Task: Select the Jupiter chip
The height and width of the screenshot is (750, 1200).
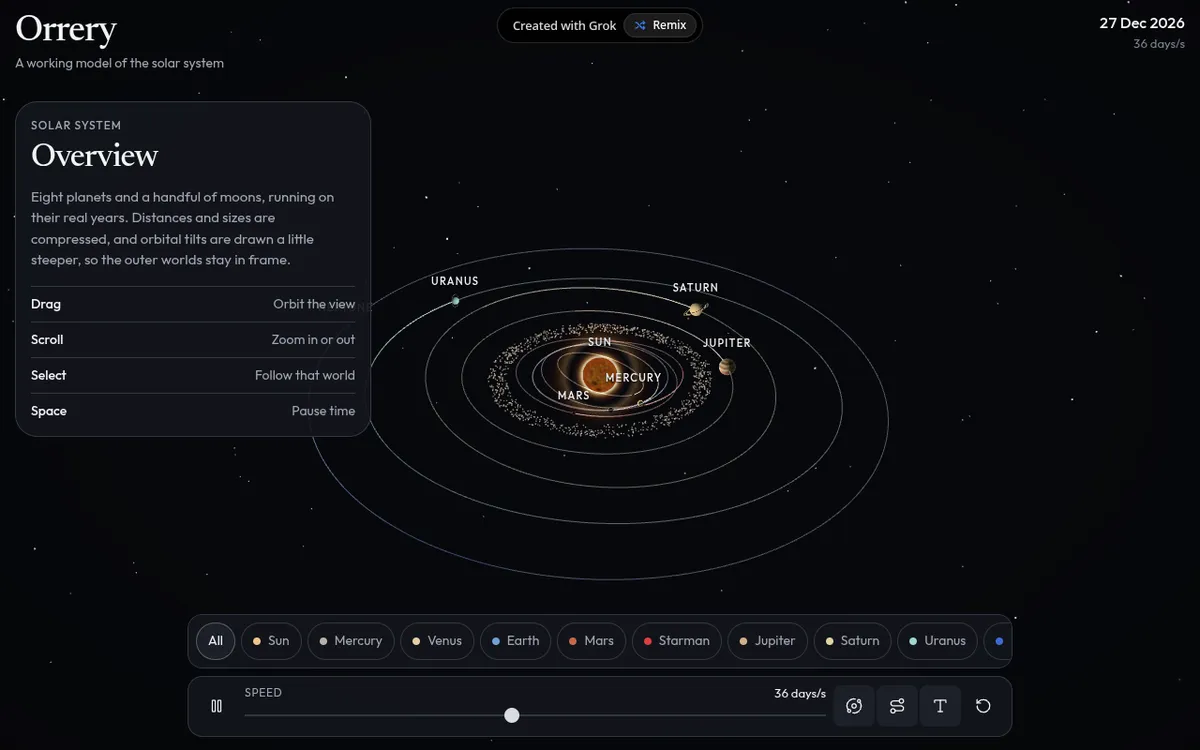Action: point(768,641)
